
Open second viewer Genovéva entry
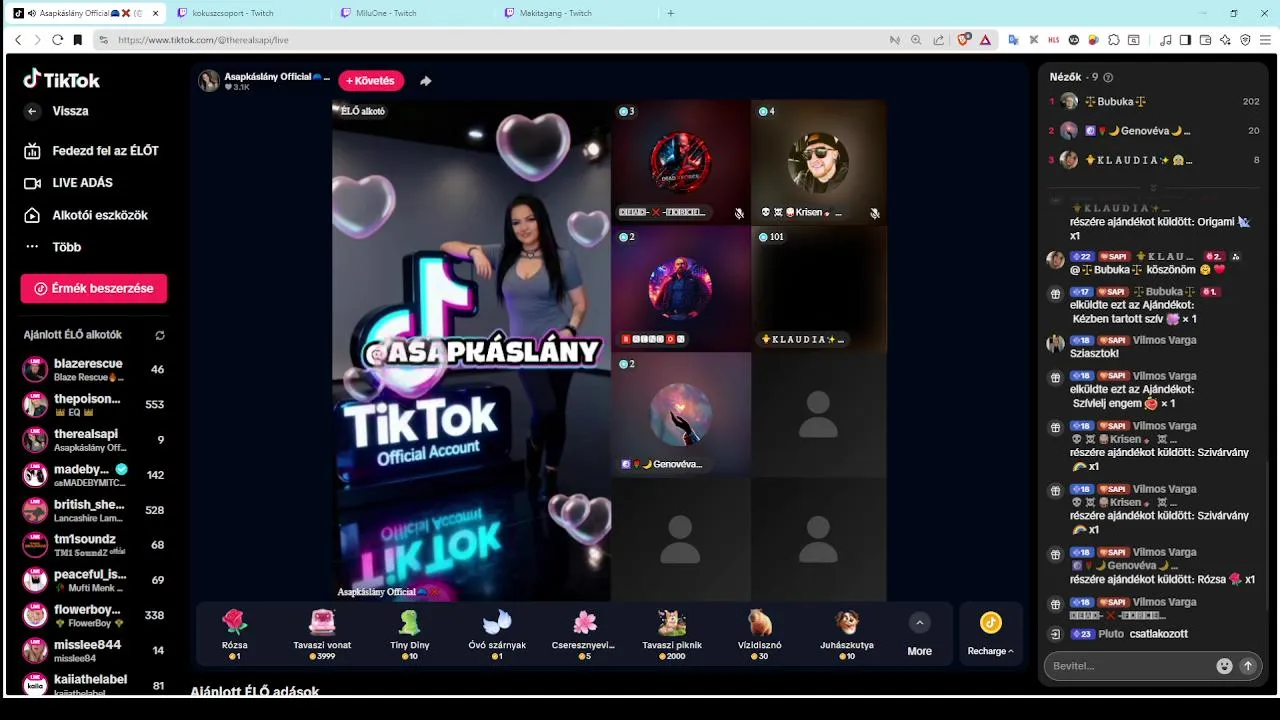click(1153, 130)
